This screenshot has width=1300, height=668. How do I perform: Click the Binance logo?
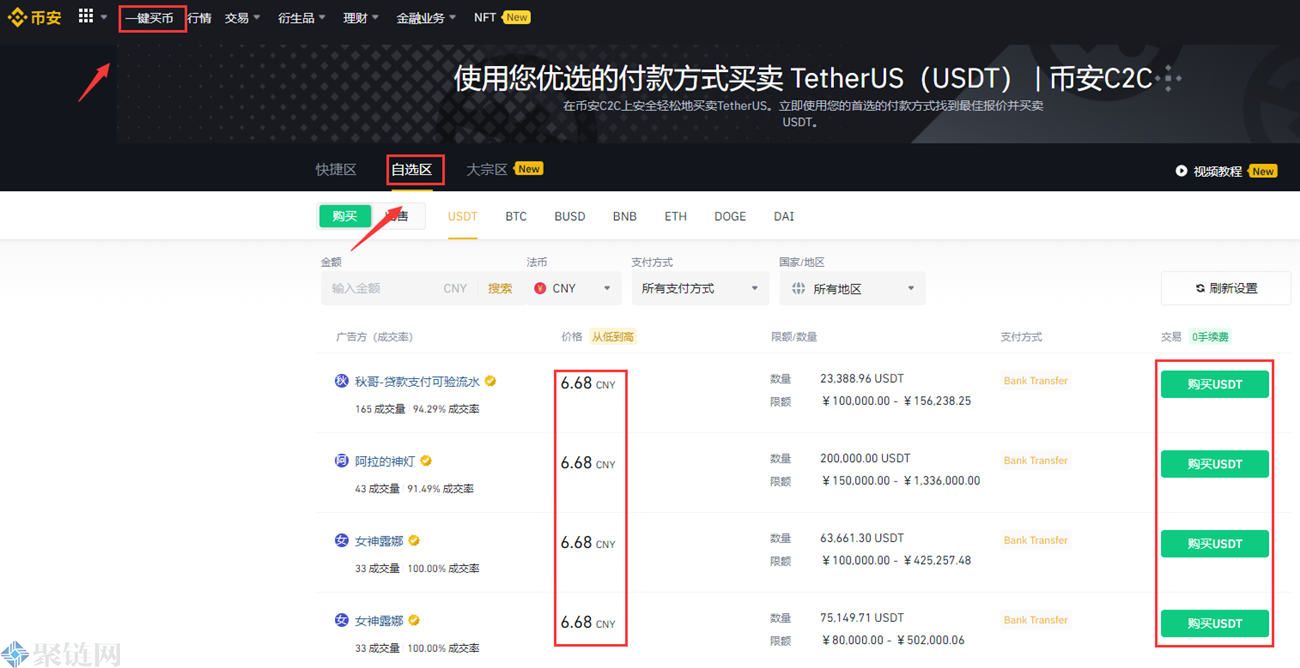35,17
